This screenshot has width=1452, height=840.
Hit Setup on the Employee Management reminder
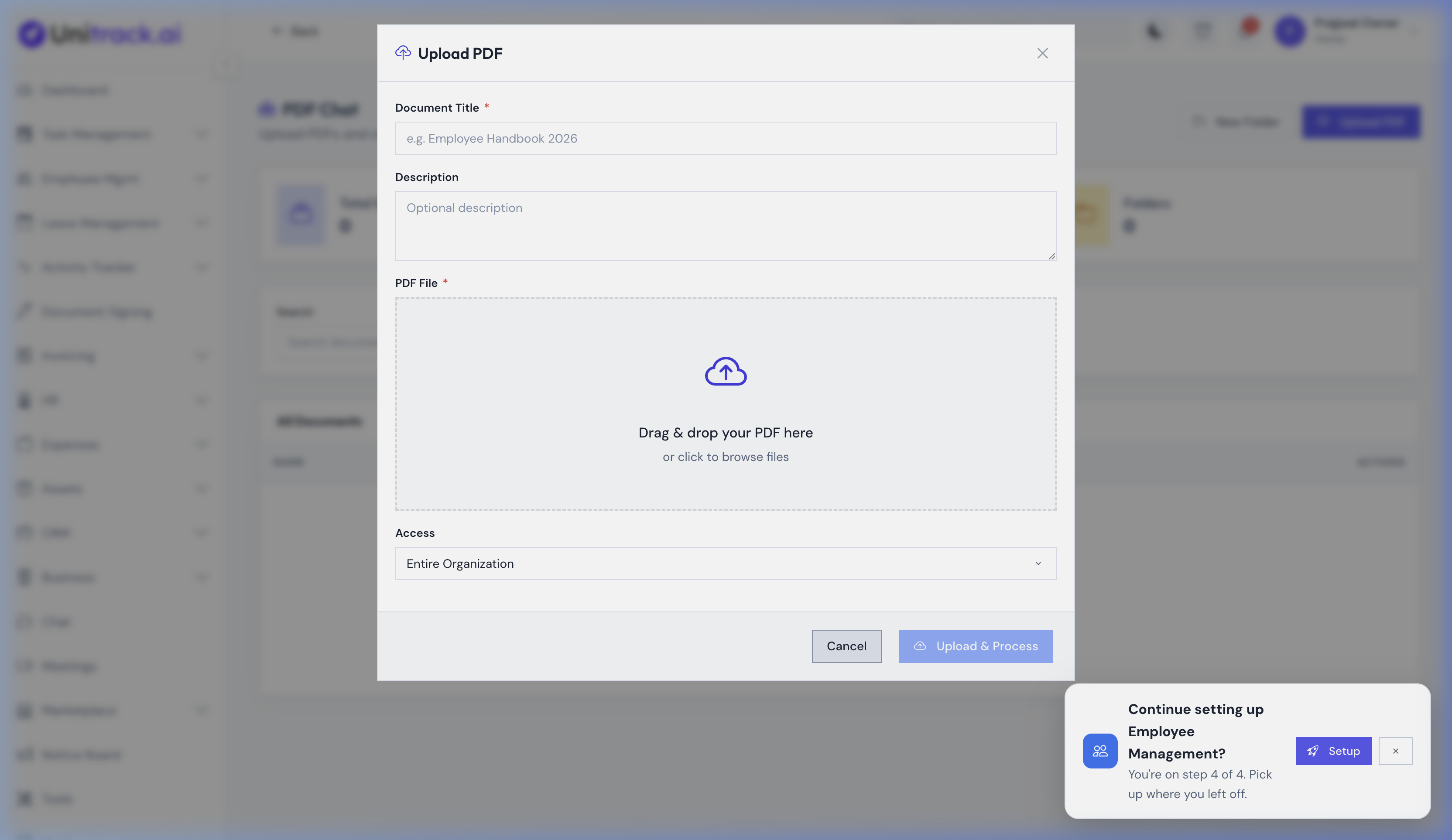pos(1333,751)
